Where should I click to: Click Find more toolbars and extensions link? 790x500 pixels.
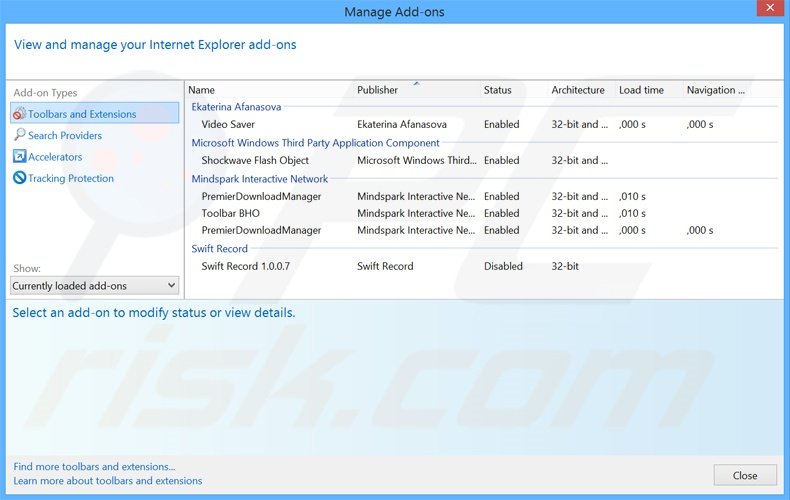94,467
